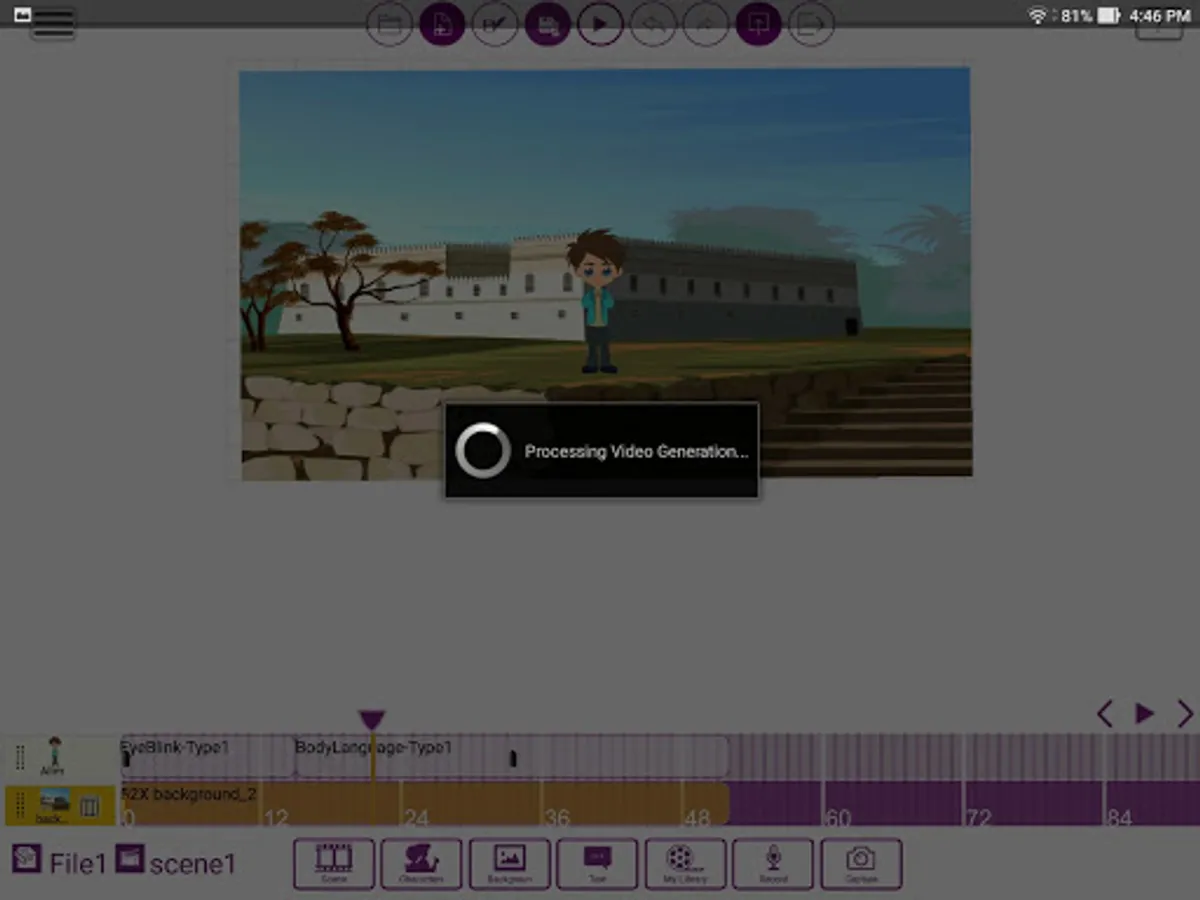Tap the image notification icon in status bar
This screenshot has width=1200, height=900.
pyautogui.click(x=22, y=15)
